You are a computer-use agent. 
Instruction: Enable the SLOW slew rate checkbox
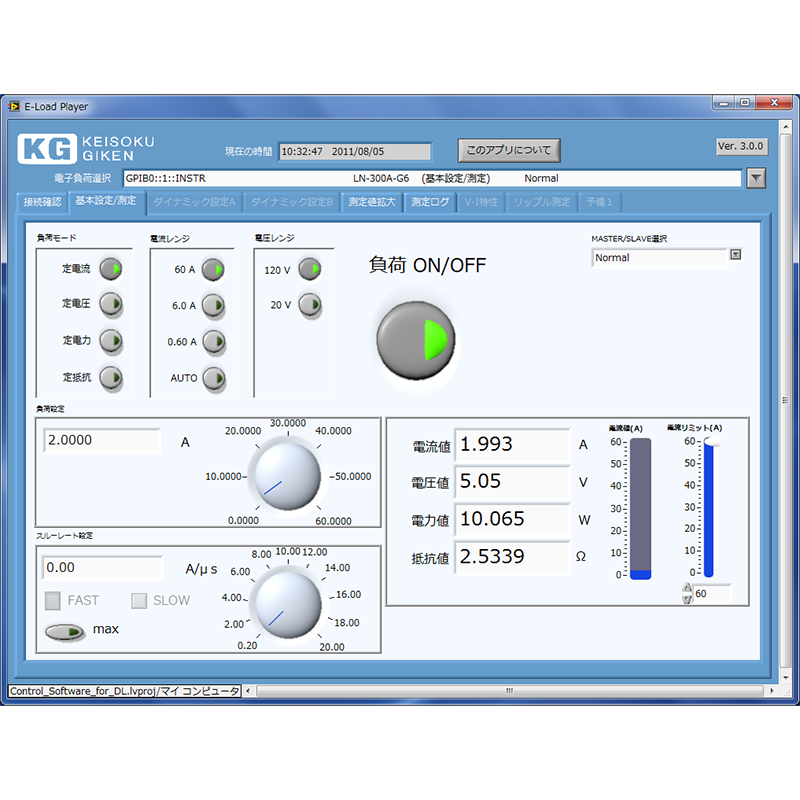pos(140,601)
